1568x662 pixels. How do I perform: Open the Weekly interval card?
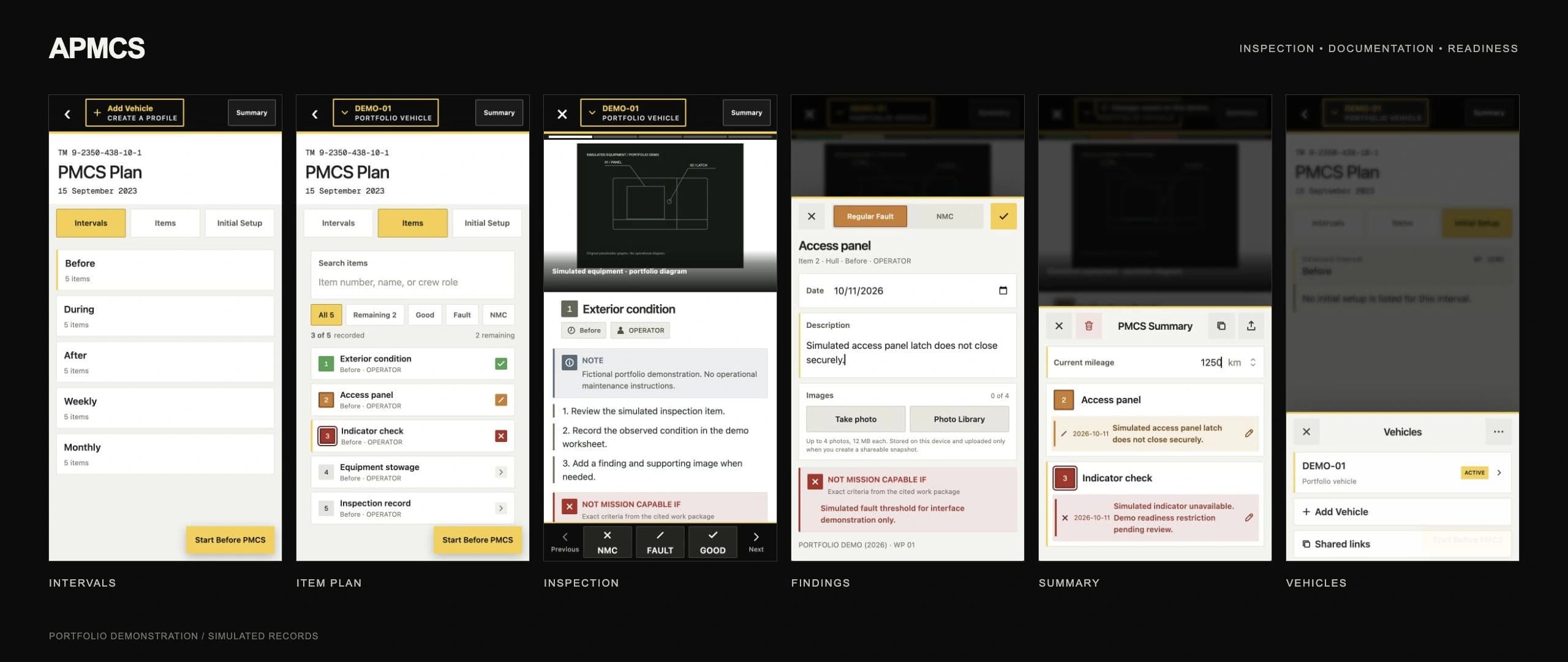coord(165,408)
